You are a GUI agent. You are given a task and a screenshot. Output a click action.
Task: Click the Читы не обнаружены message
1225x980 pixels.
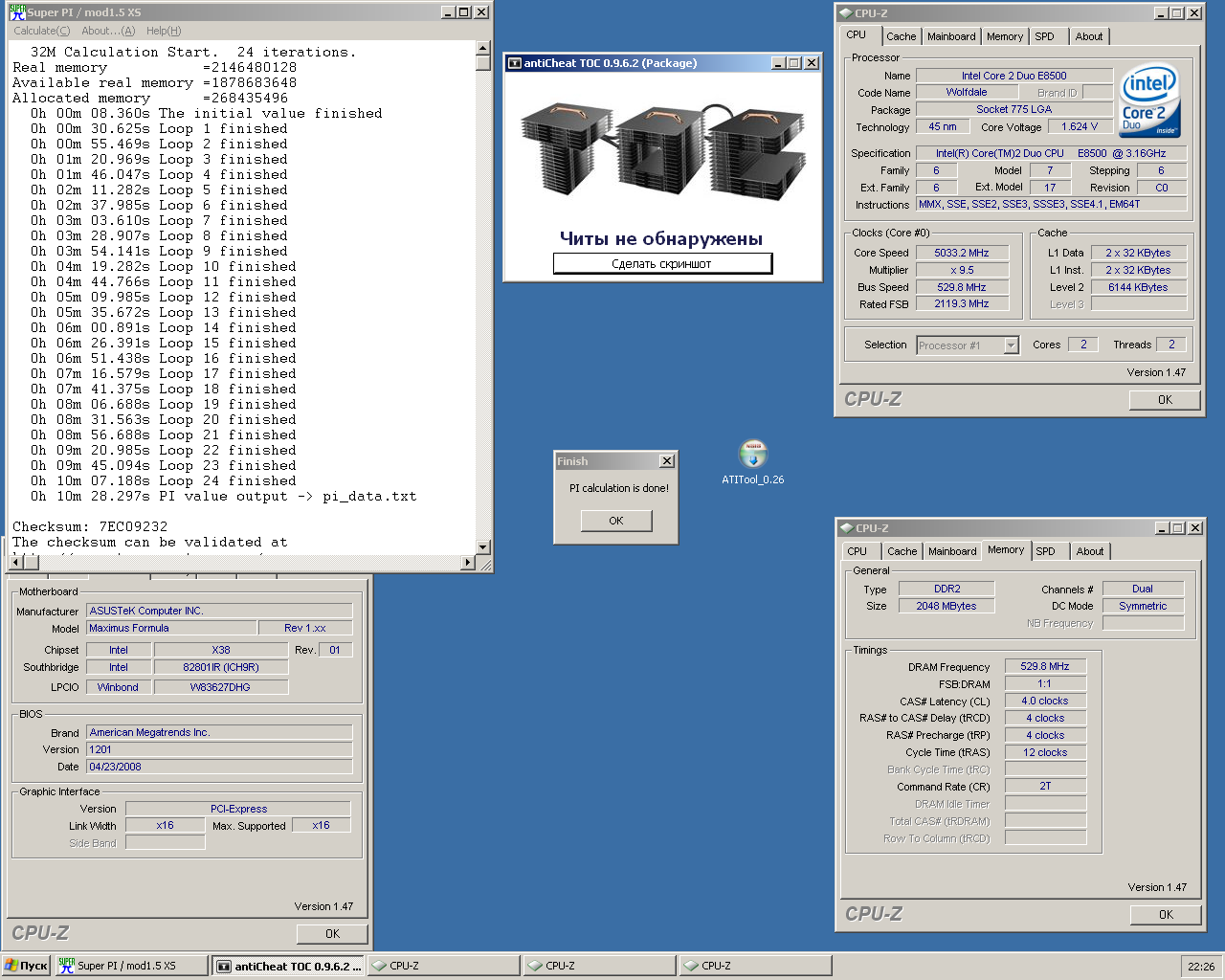click(661, 238)
